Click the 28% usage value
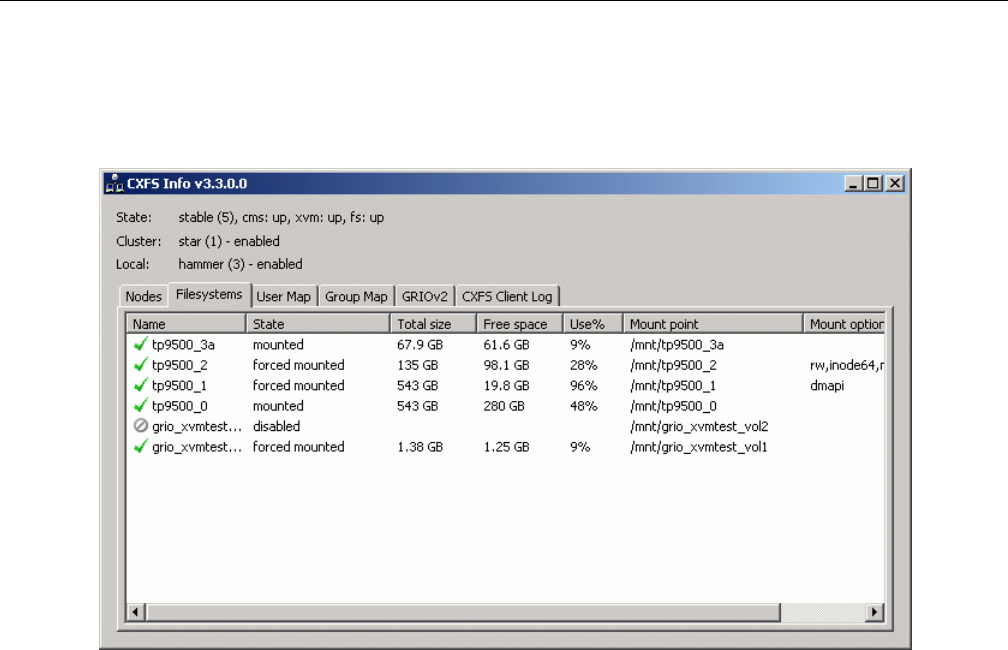Screen dimensions: 1008x650 (x=584, y=365)
